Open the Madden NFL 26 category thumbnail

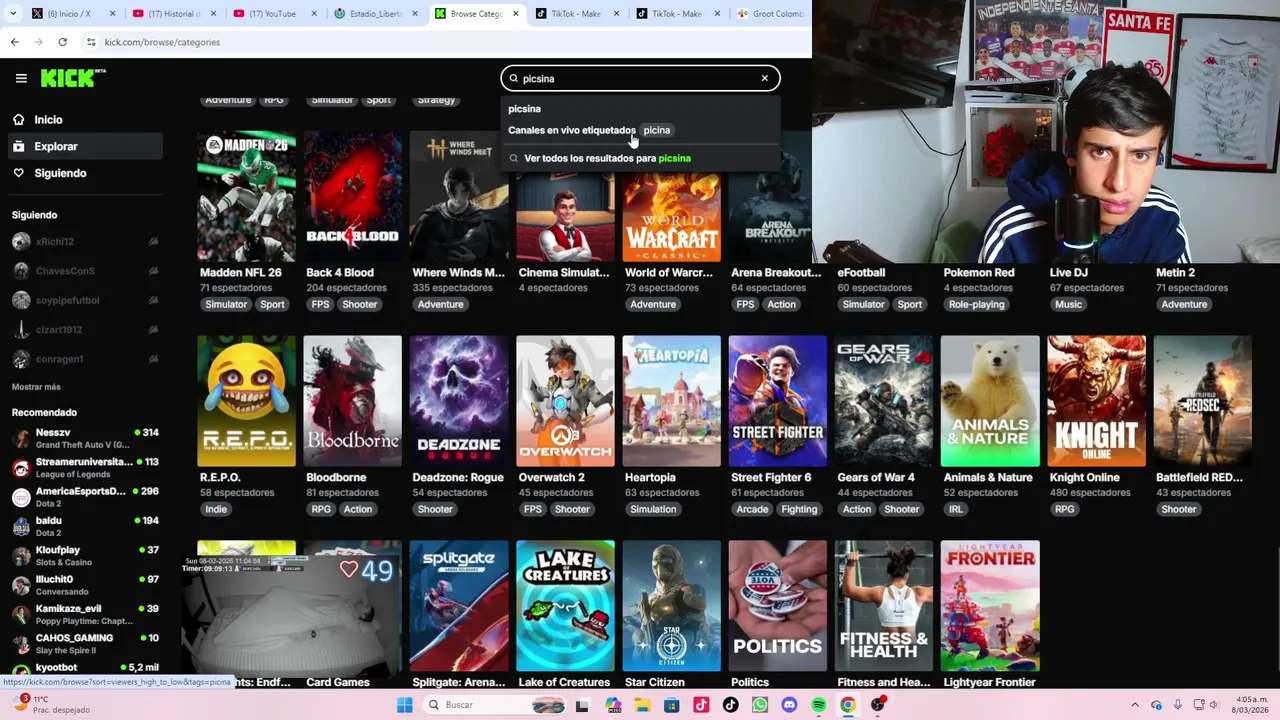pos(246,196)
